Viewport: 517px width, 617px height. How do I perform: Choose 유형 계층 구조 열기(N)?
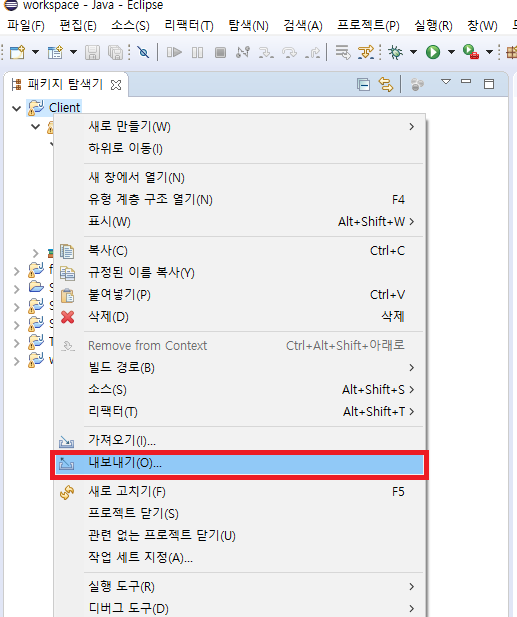pyautogui.click(x=239, y=200)
